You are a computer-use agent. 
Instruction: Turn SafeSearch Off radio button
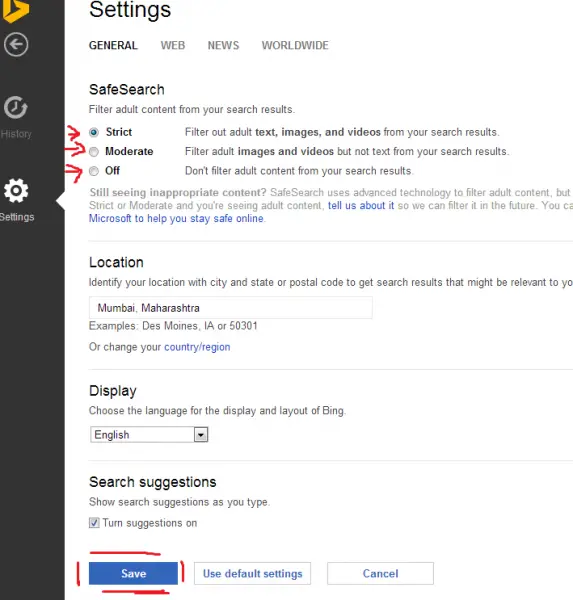click(x=94, y=171)
